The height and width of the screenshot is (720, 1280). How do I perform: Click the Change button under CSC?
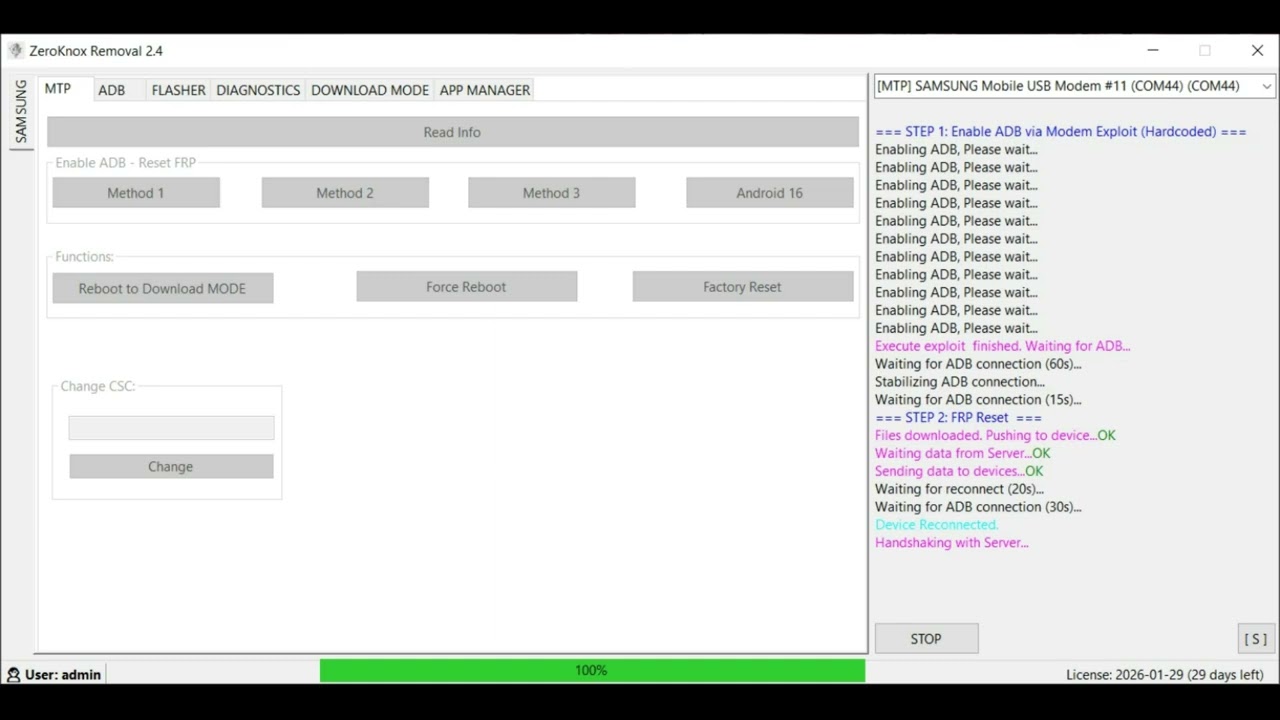click(171, 466)
